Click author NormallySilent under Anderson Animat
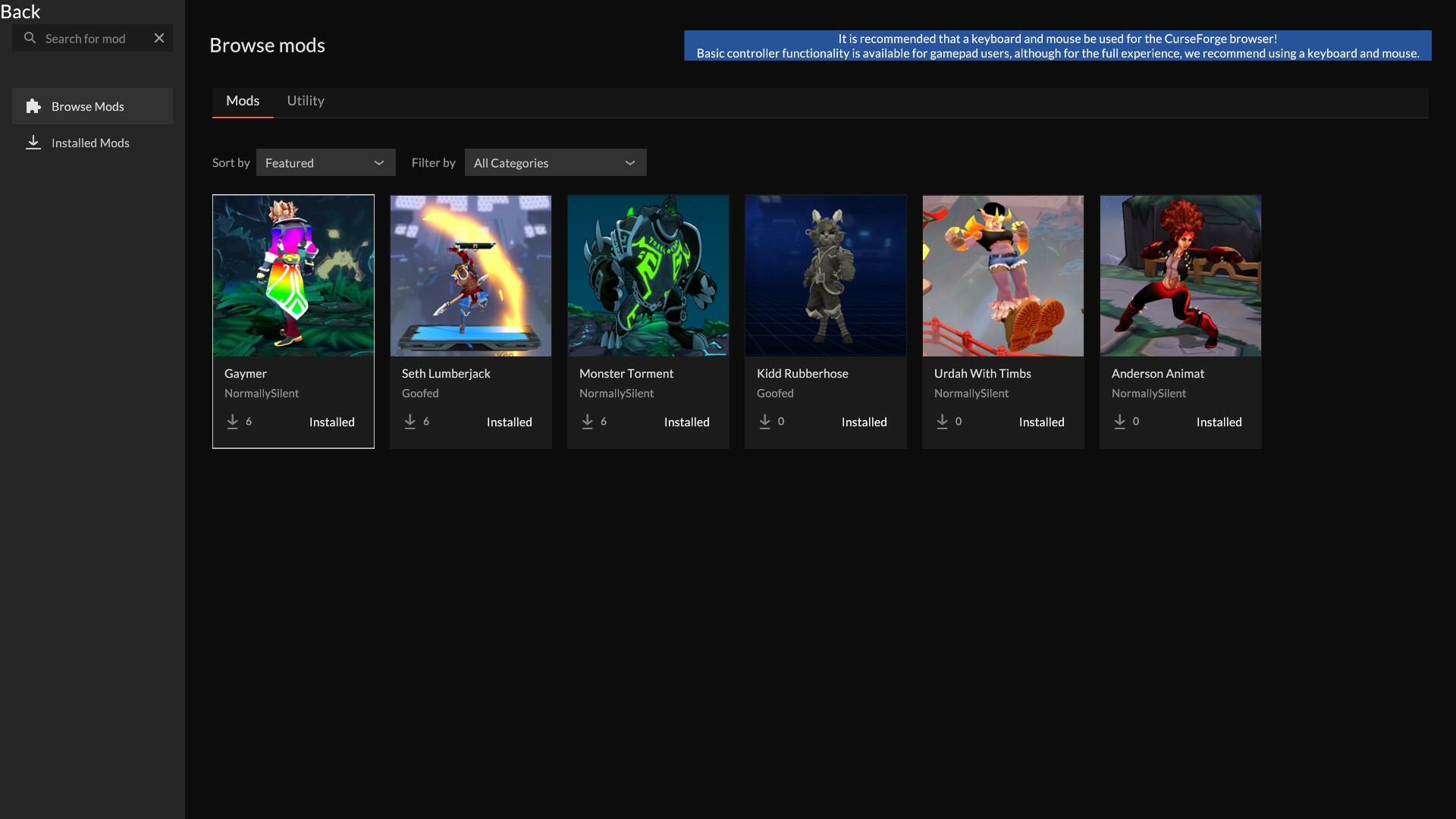Viewport: 1456px width, 819px height. (x=1149, y=394)
